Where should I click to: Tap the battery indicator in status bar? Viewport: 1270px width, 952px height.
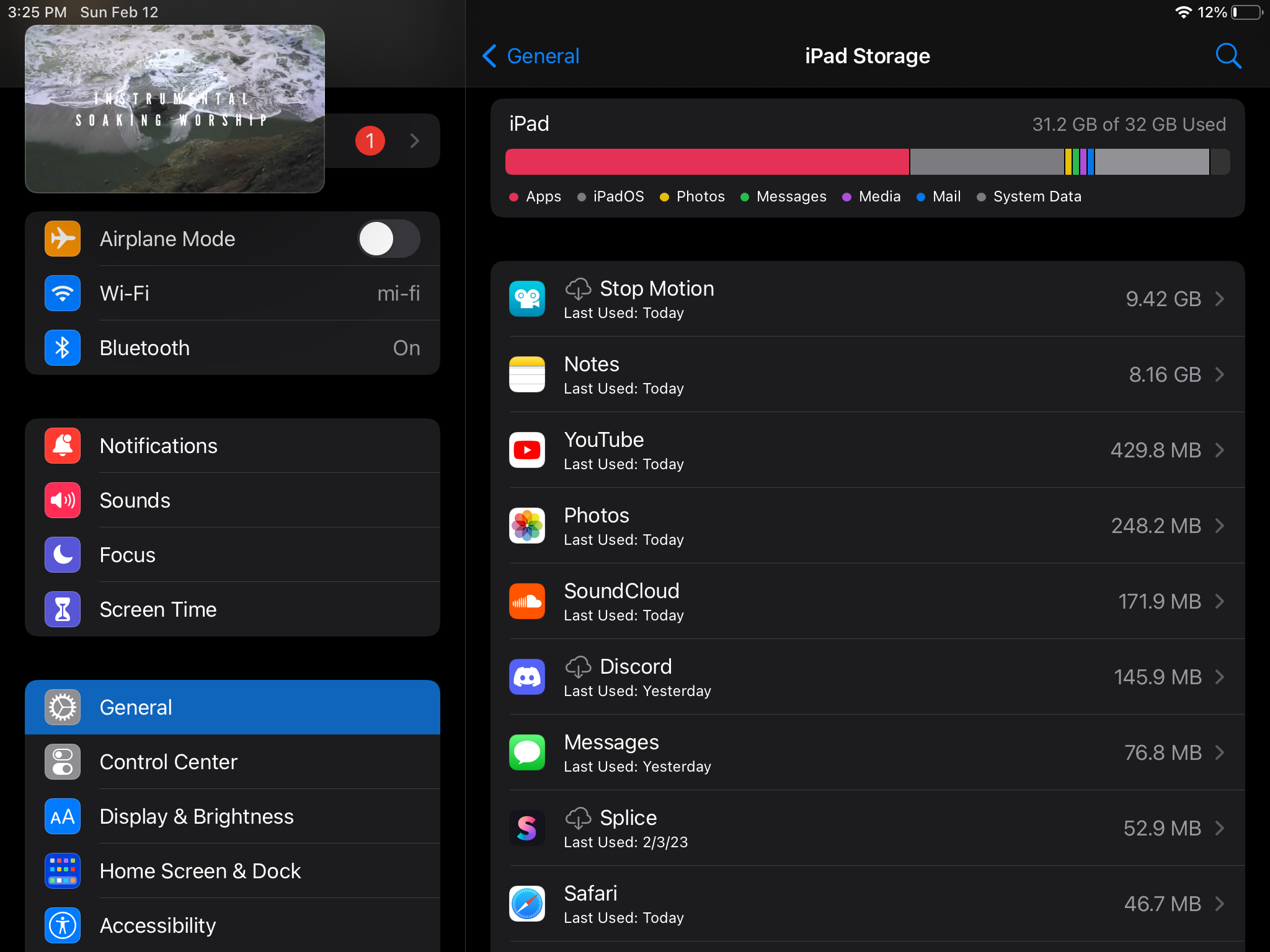1247,12
